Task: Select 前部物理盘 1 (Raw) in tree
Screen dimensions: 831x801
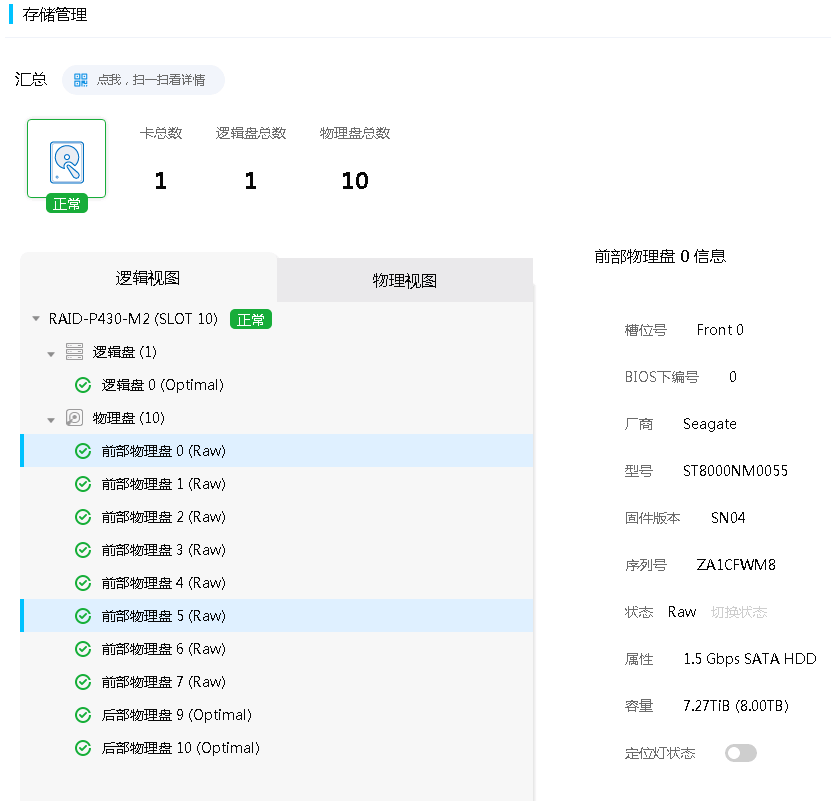Action: (x=164, y=484)
